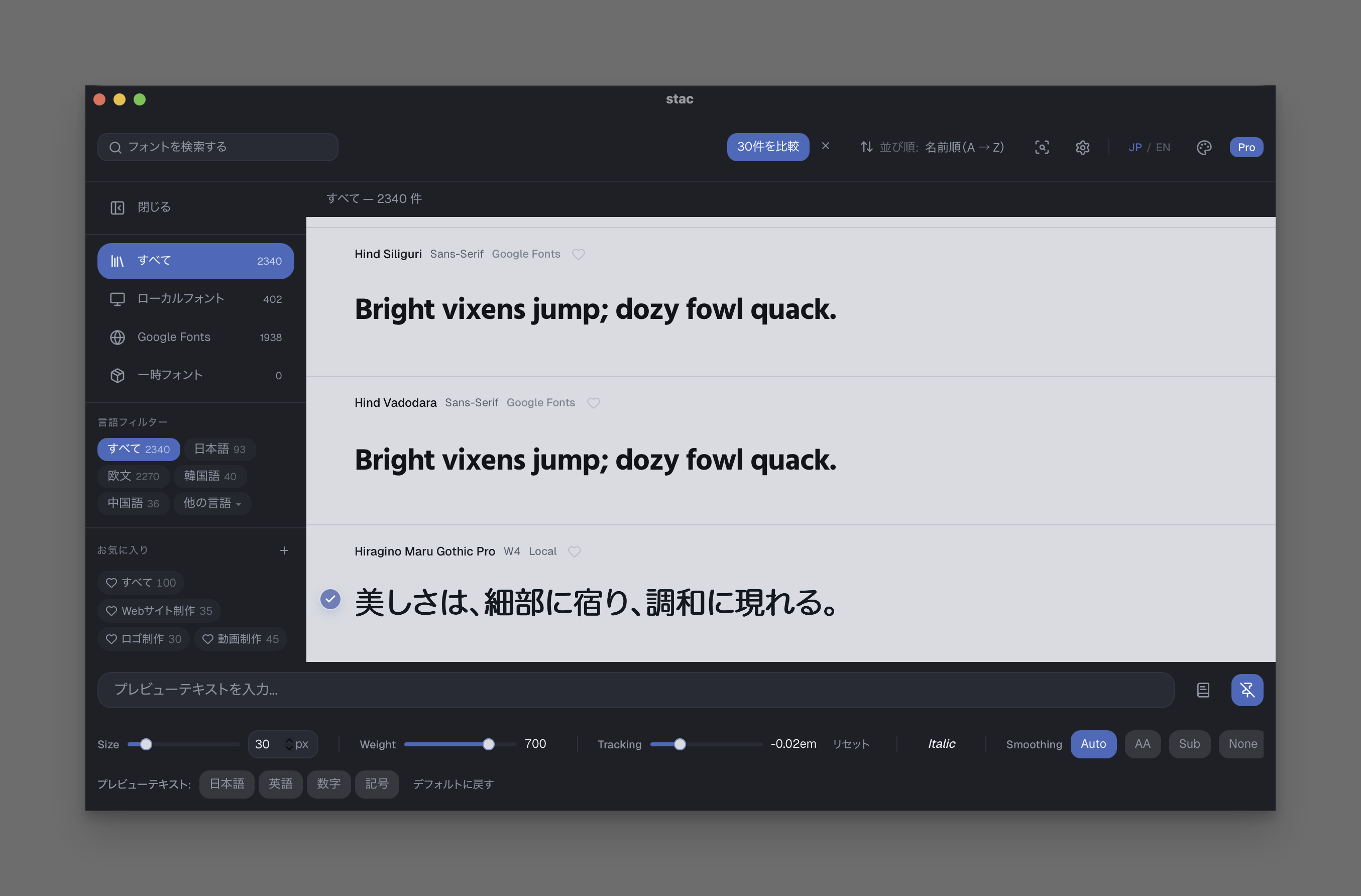Click デフォルトに戻す link

pos(453,784)
